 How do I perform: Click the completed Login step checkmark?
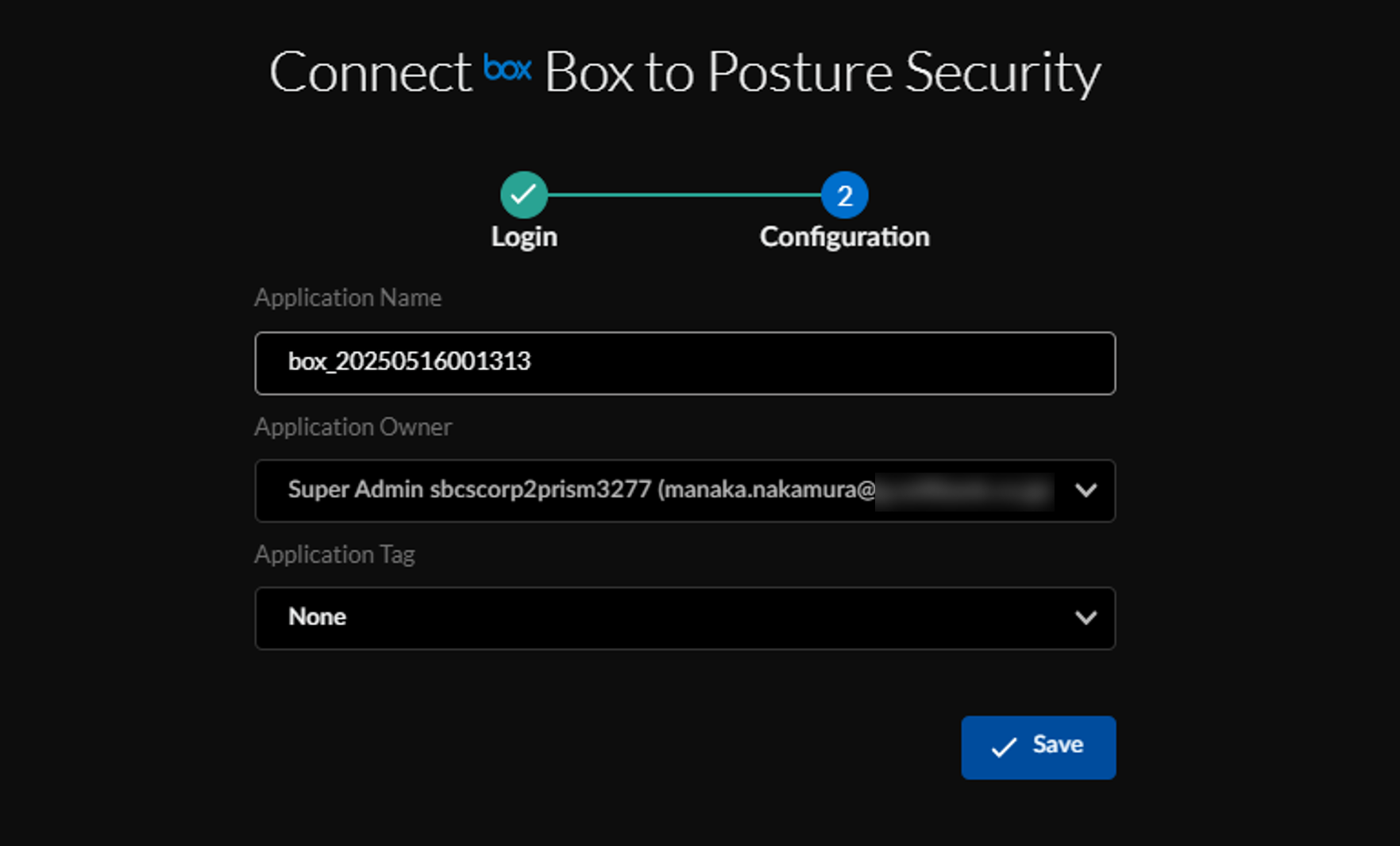(x=524, y=195)
